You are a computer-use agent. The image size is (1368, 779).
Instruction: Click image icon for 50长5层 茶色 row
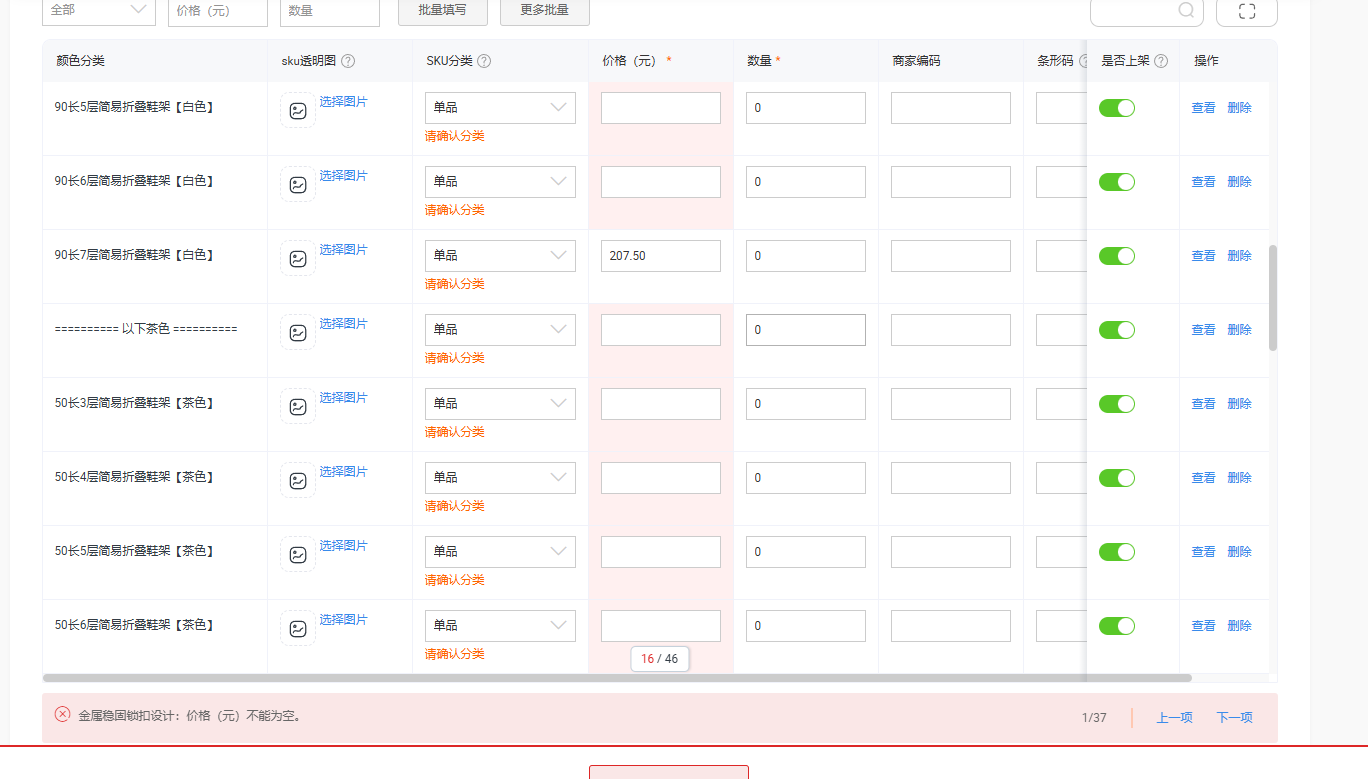[298, 554]
